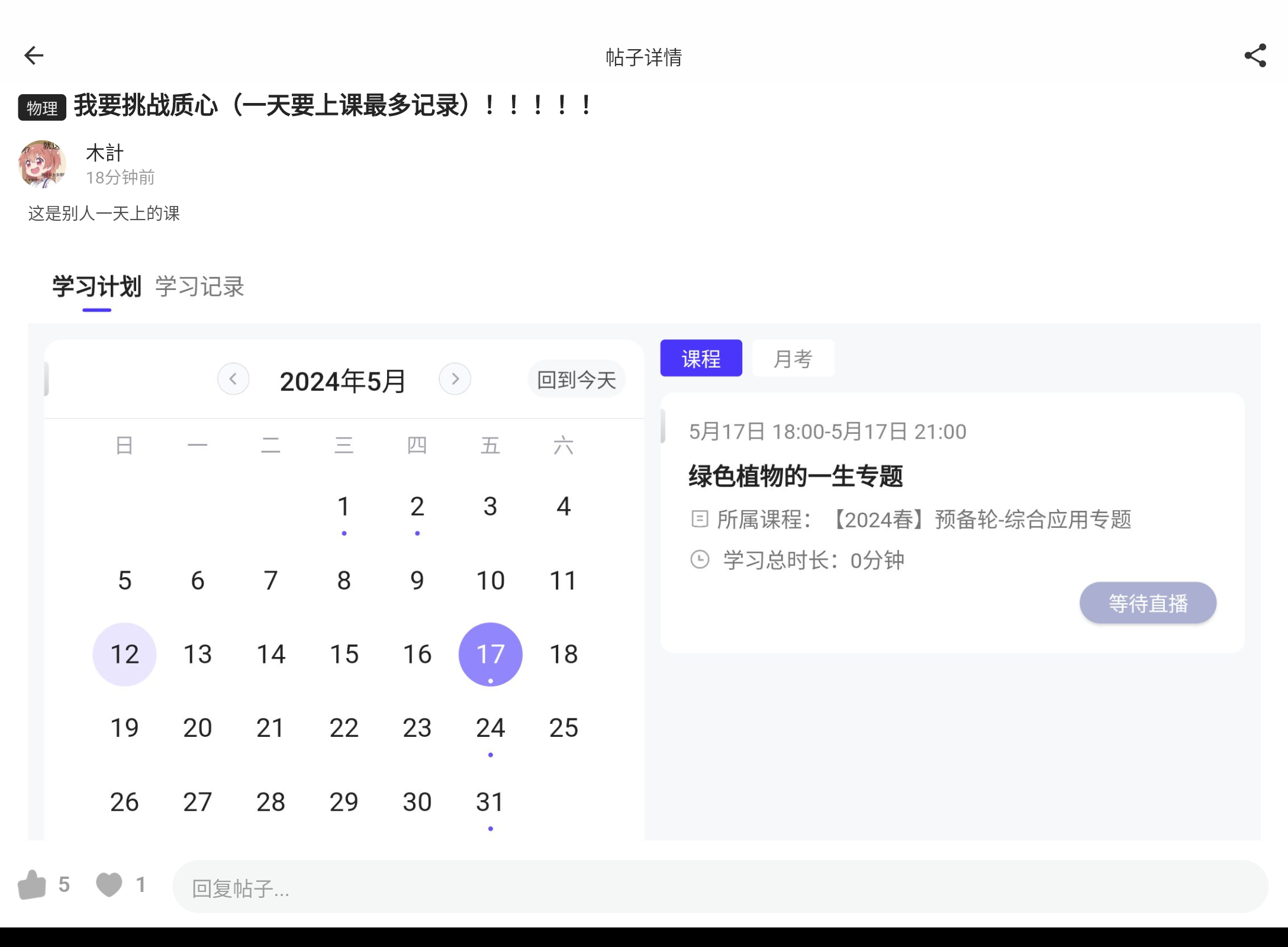Select the 月考 filter button
The height and width of the screenshot is (947, 1288).
793,359
